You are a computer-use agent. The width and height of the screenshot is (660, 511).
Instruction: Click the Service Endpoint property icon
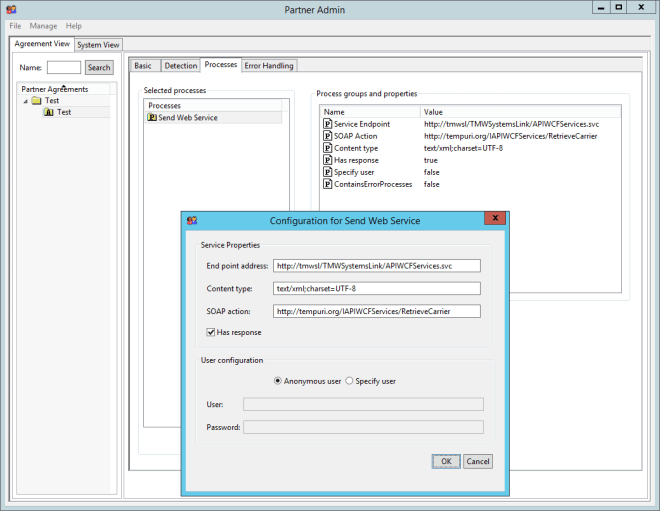(x=327, y=124)
